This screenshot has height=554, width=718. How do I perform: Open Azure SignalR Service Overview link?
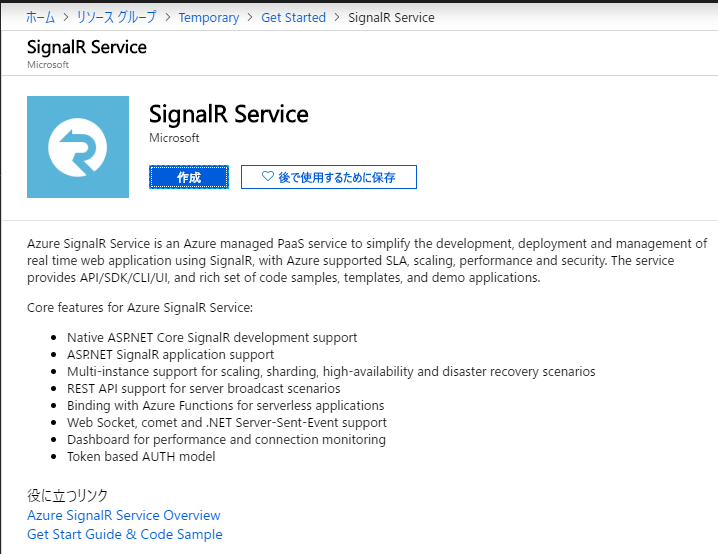[124, 515]
